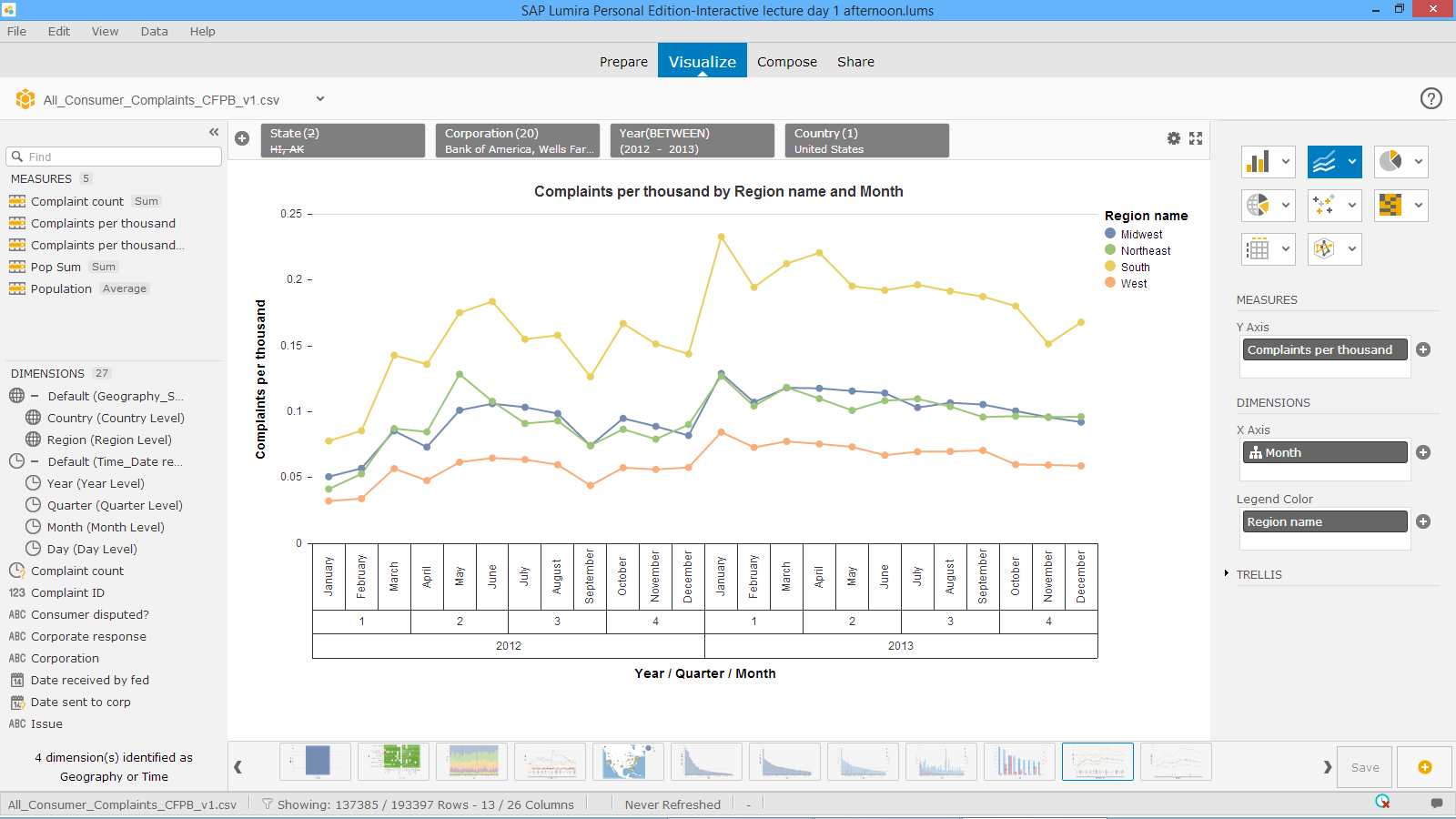
Task: Click the South legend color dot
Action: [1110, 267]
